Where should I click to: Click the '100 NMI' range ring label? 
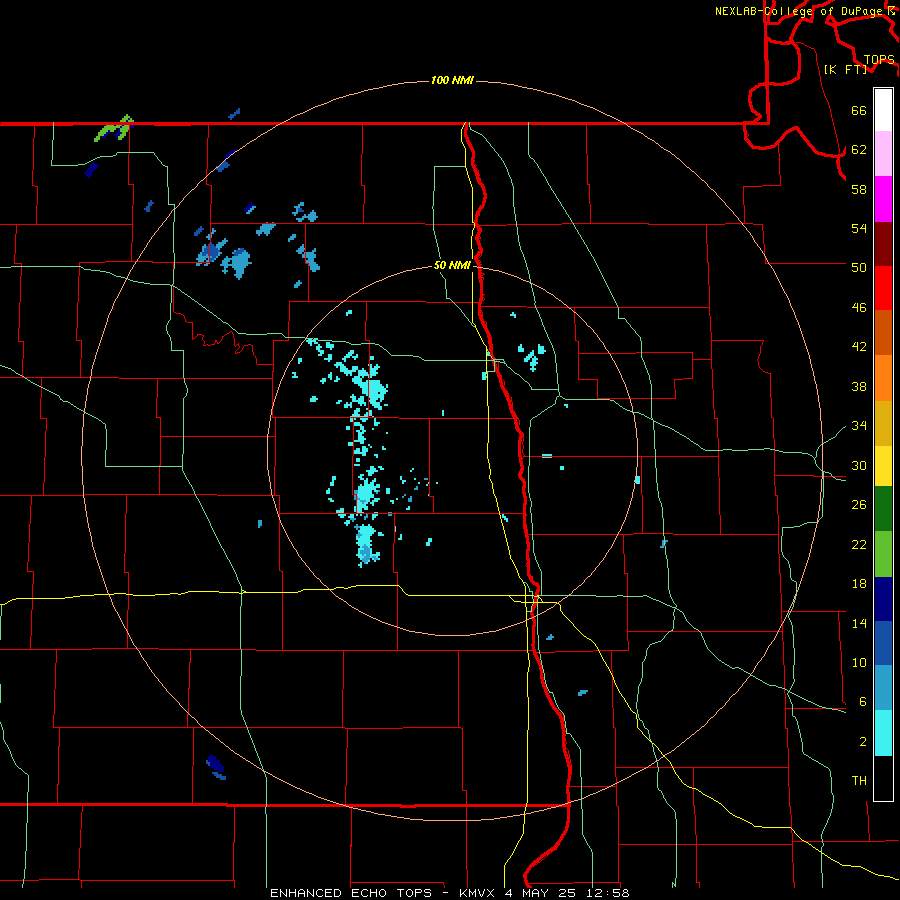pyautogui.click(x=452, y=80)
